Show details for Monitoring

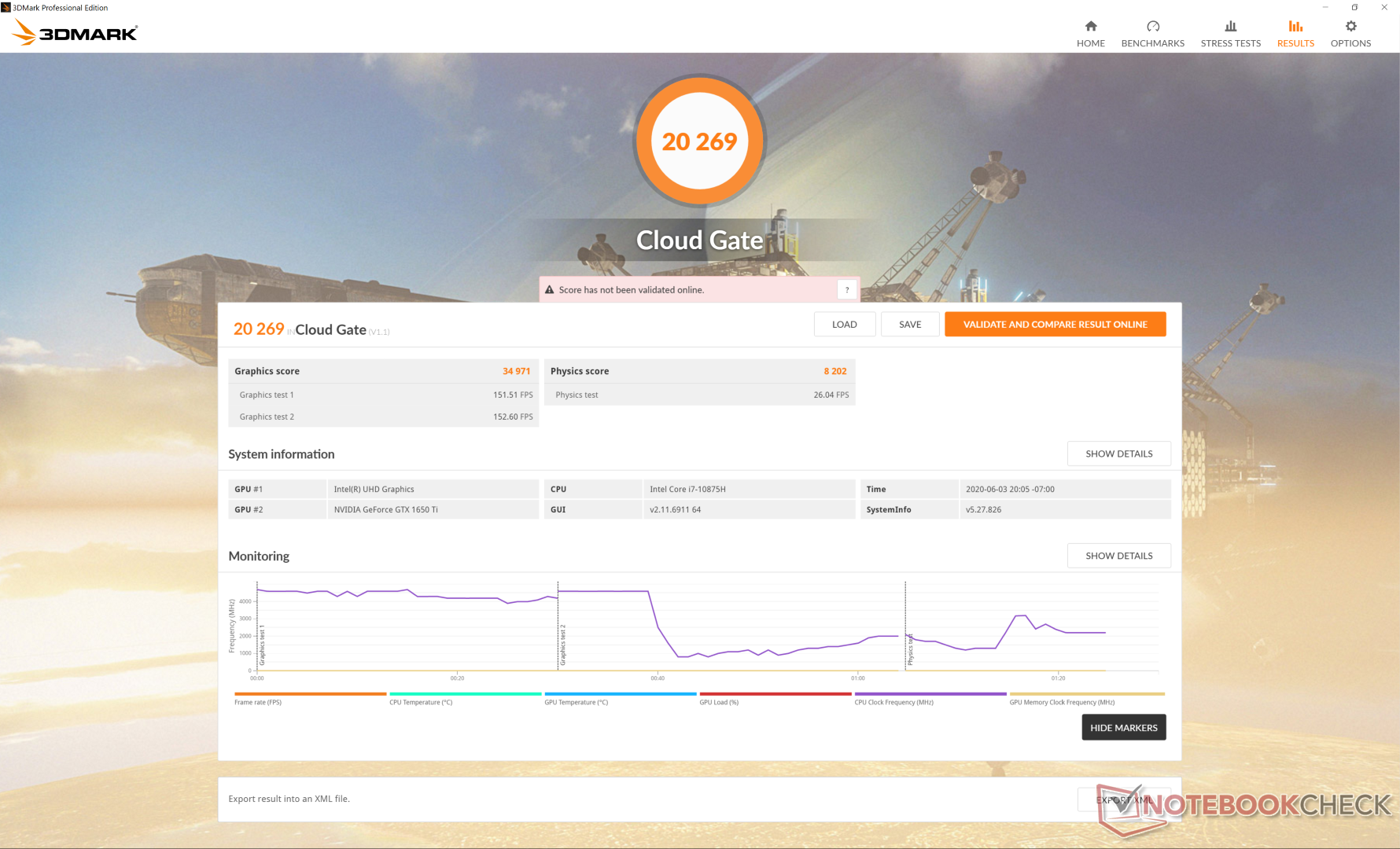coord(1118,556)
